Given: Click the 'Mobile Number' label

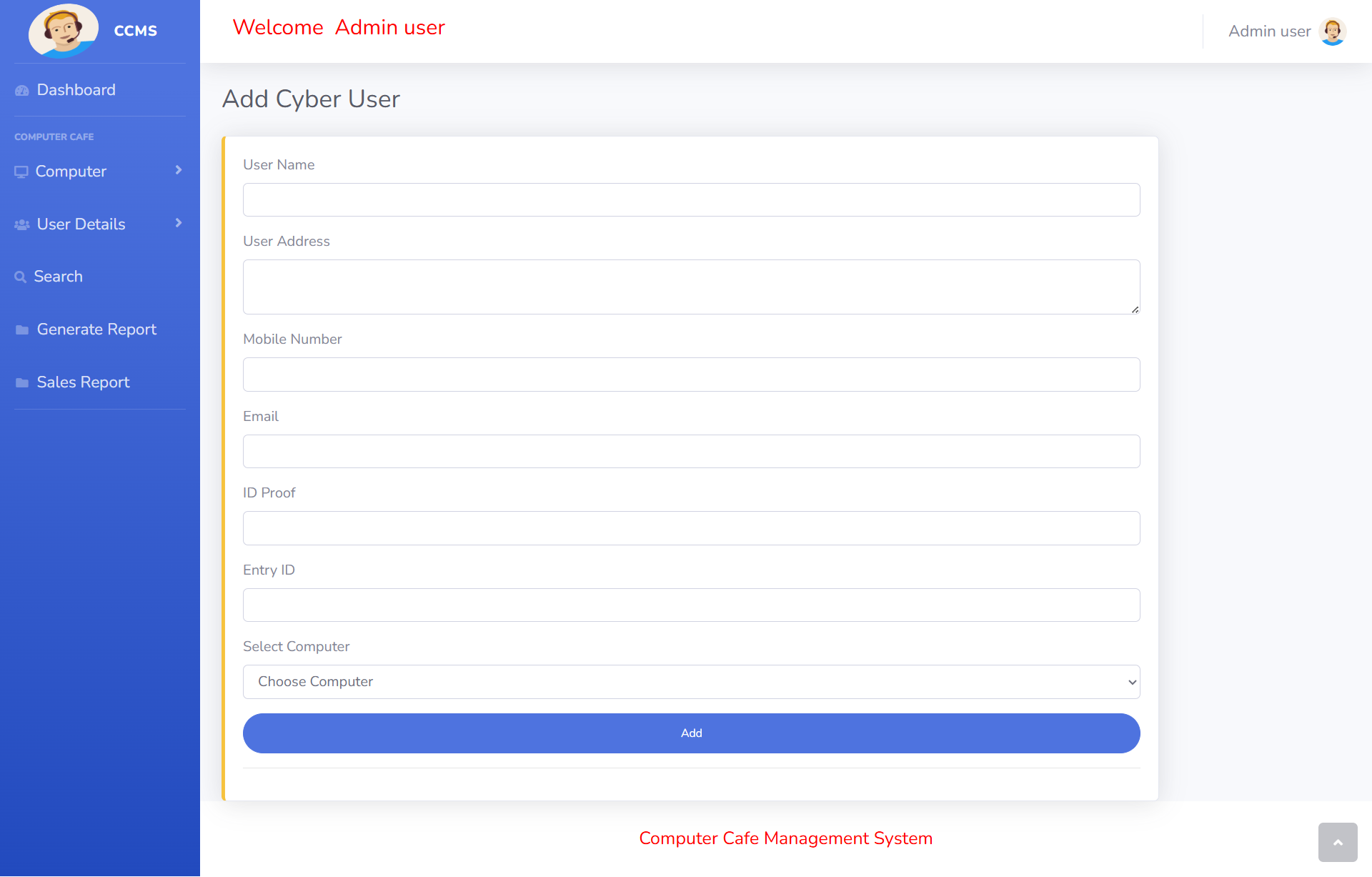Looking at the screenshot, I should [x=292, y=339].
